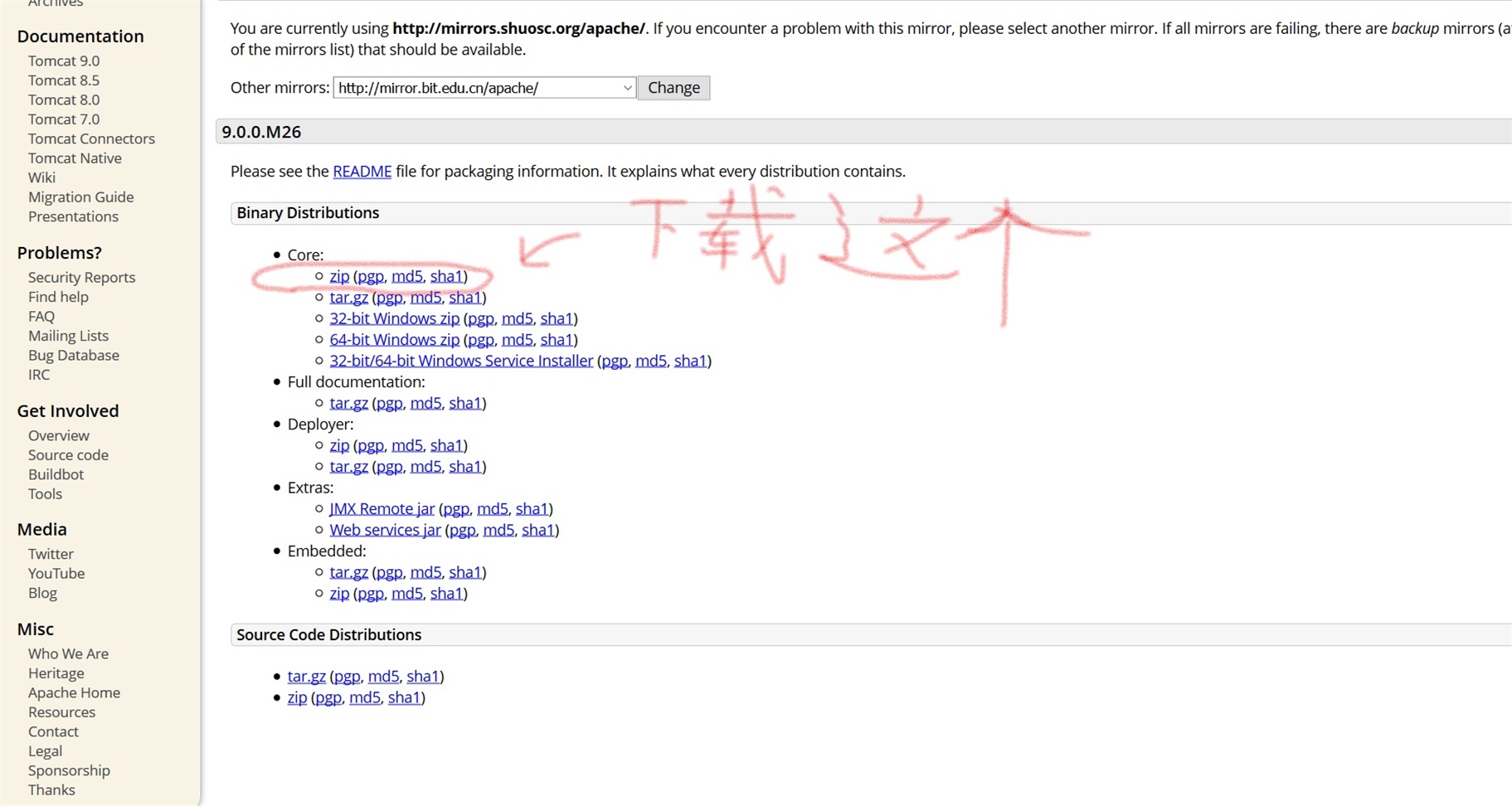Open Tomcat 7.0 documentation
This screenshot has width=1512, height=806.
[64, 119]
